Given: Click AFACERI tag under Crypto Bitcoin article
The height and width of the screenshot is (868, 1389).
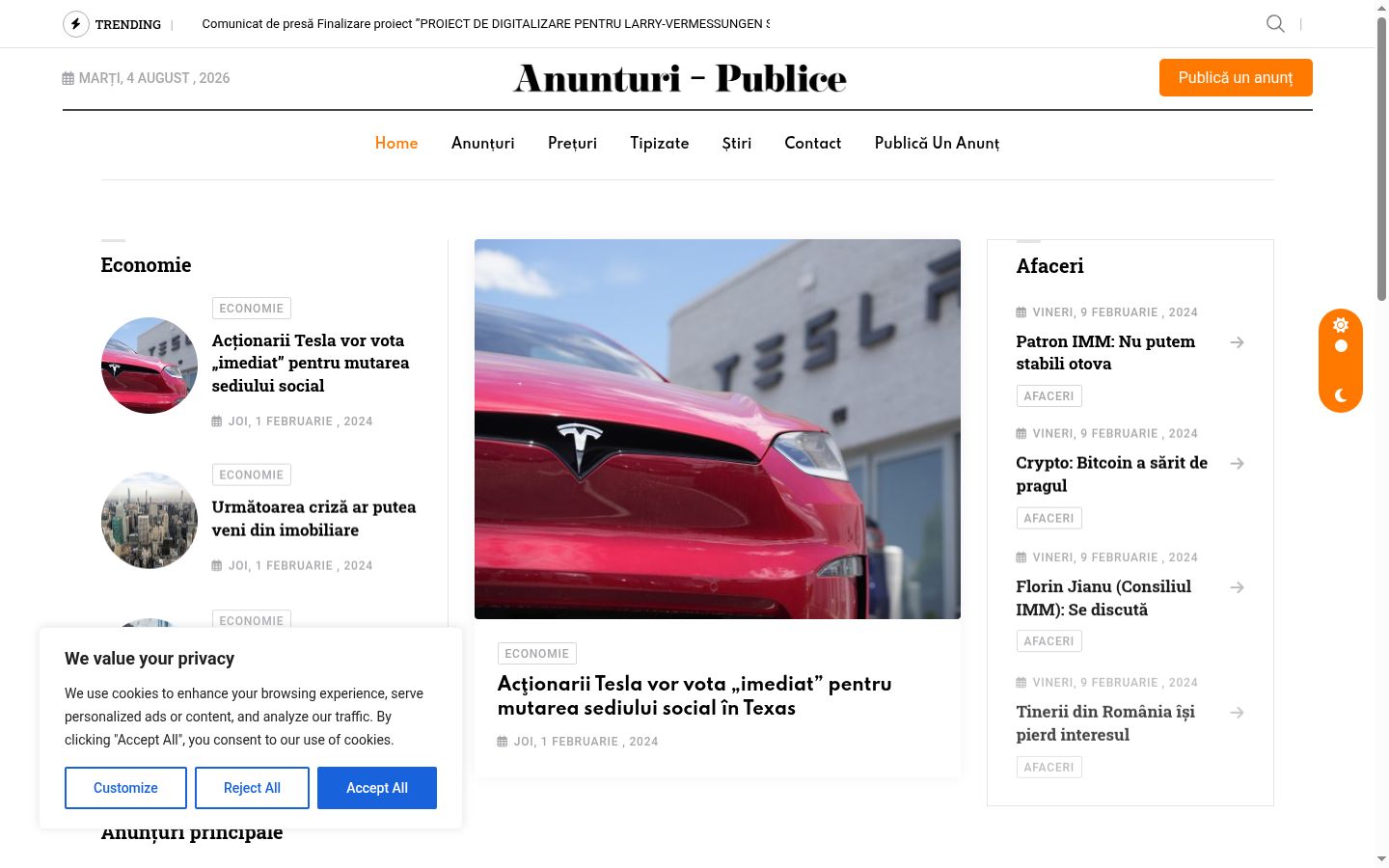Looking at the screenshot, I should pos(1049,518).
